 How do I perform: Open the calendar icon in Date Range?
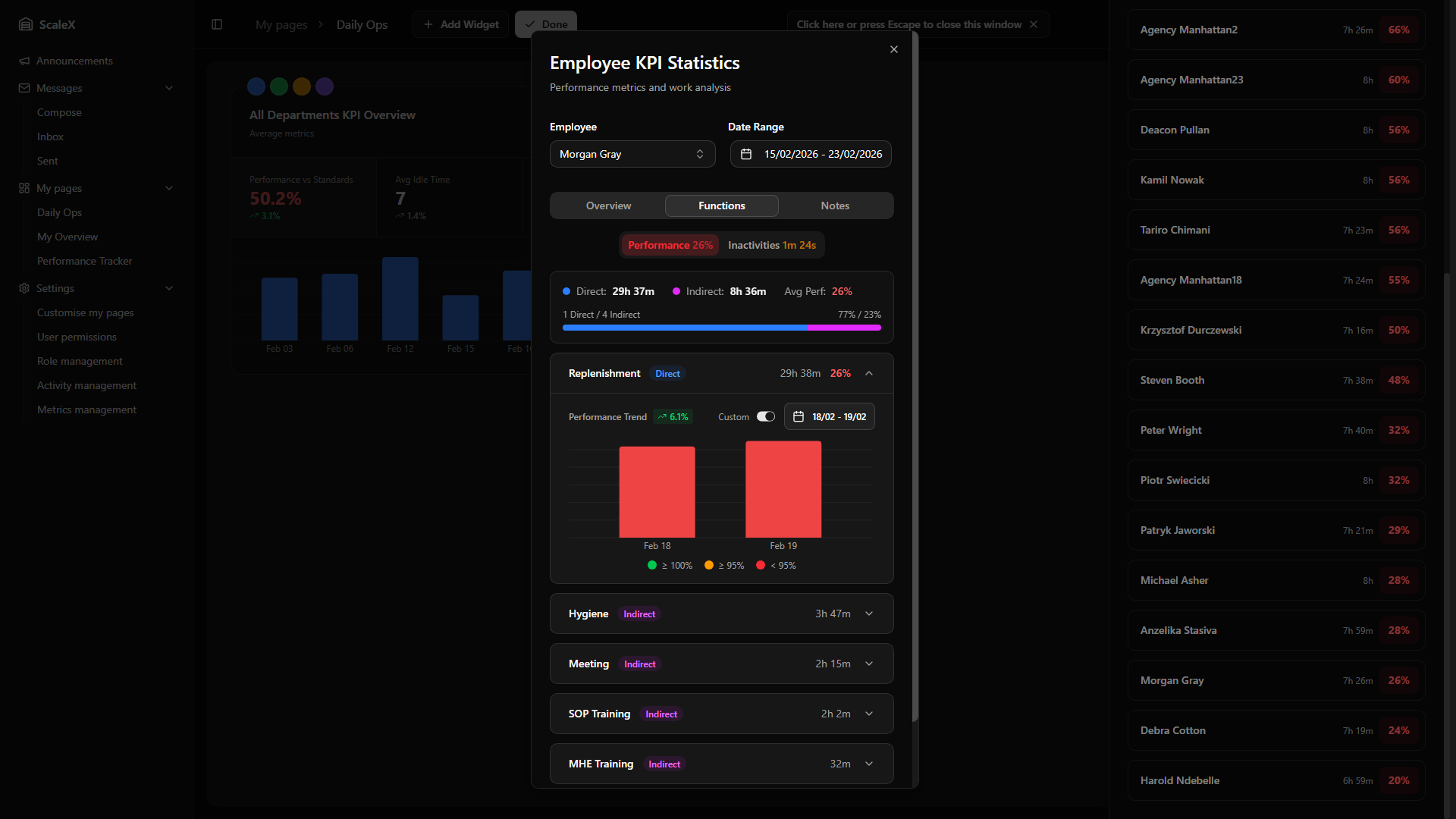coord(746,154)
